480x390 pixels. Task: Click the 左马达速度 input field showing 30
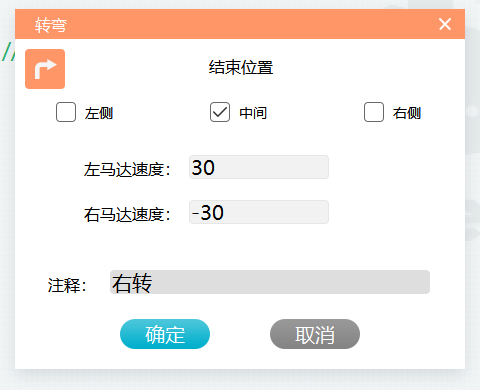259,167
